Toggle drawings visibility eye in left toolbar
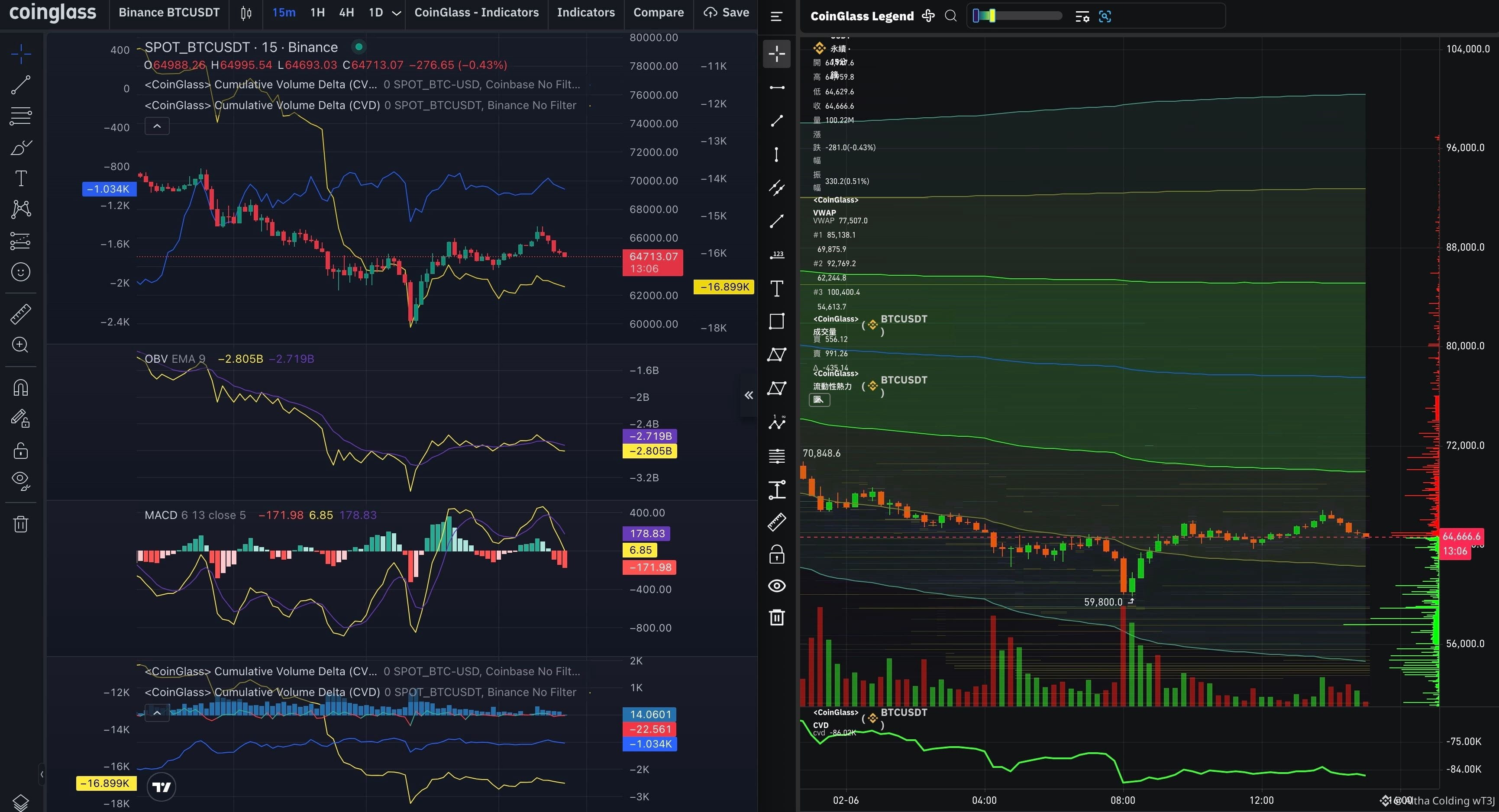The image size is (1499, 812). point(21,480)
